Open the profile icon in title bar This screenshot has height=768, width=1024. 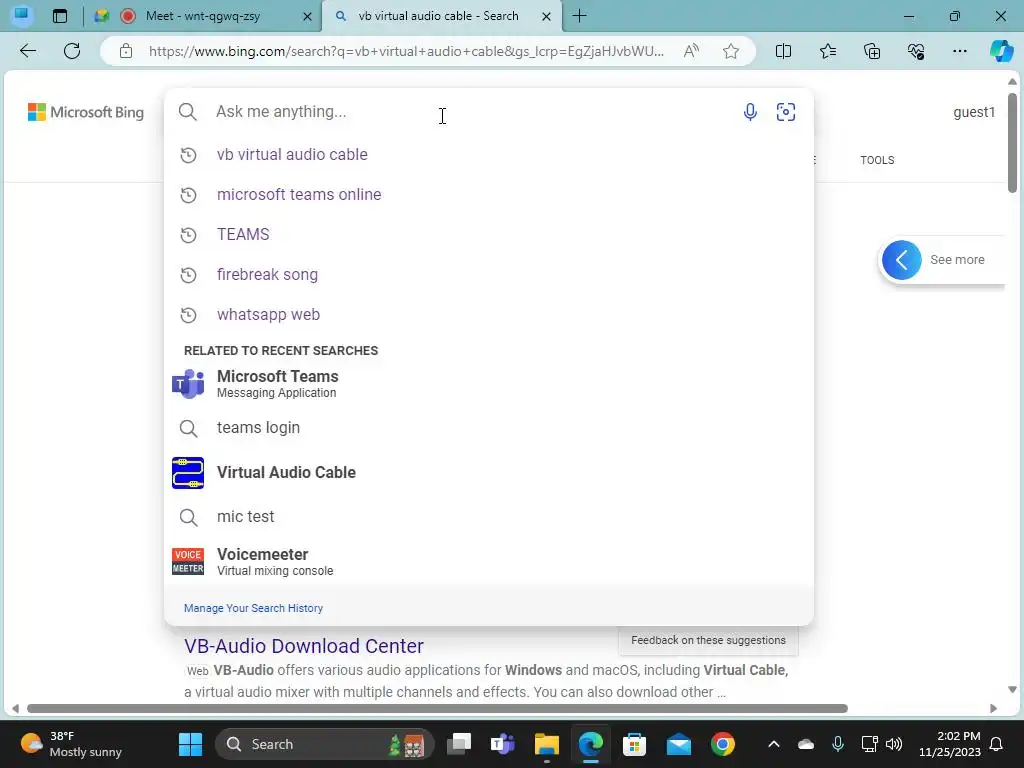click(x=22, y=15)
